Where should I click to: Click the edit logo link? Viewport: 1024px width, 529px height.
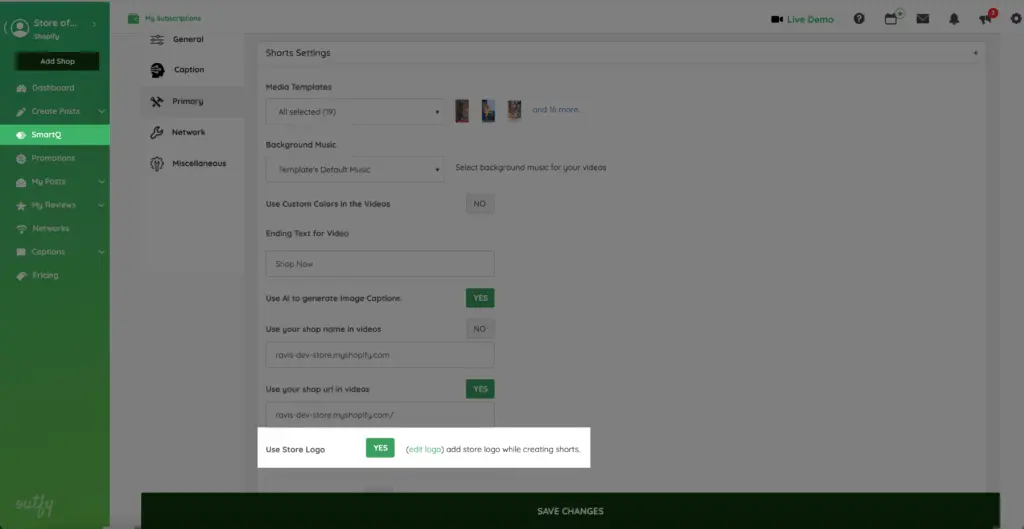point(425,450)
